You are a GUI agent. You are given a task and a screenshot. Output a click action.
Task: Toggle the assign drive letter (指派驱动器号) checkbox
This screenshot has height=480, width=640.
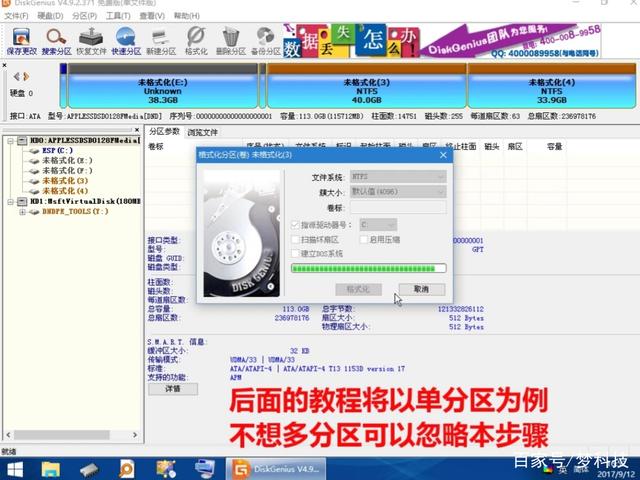(x=295, y=225)
